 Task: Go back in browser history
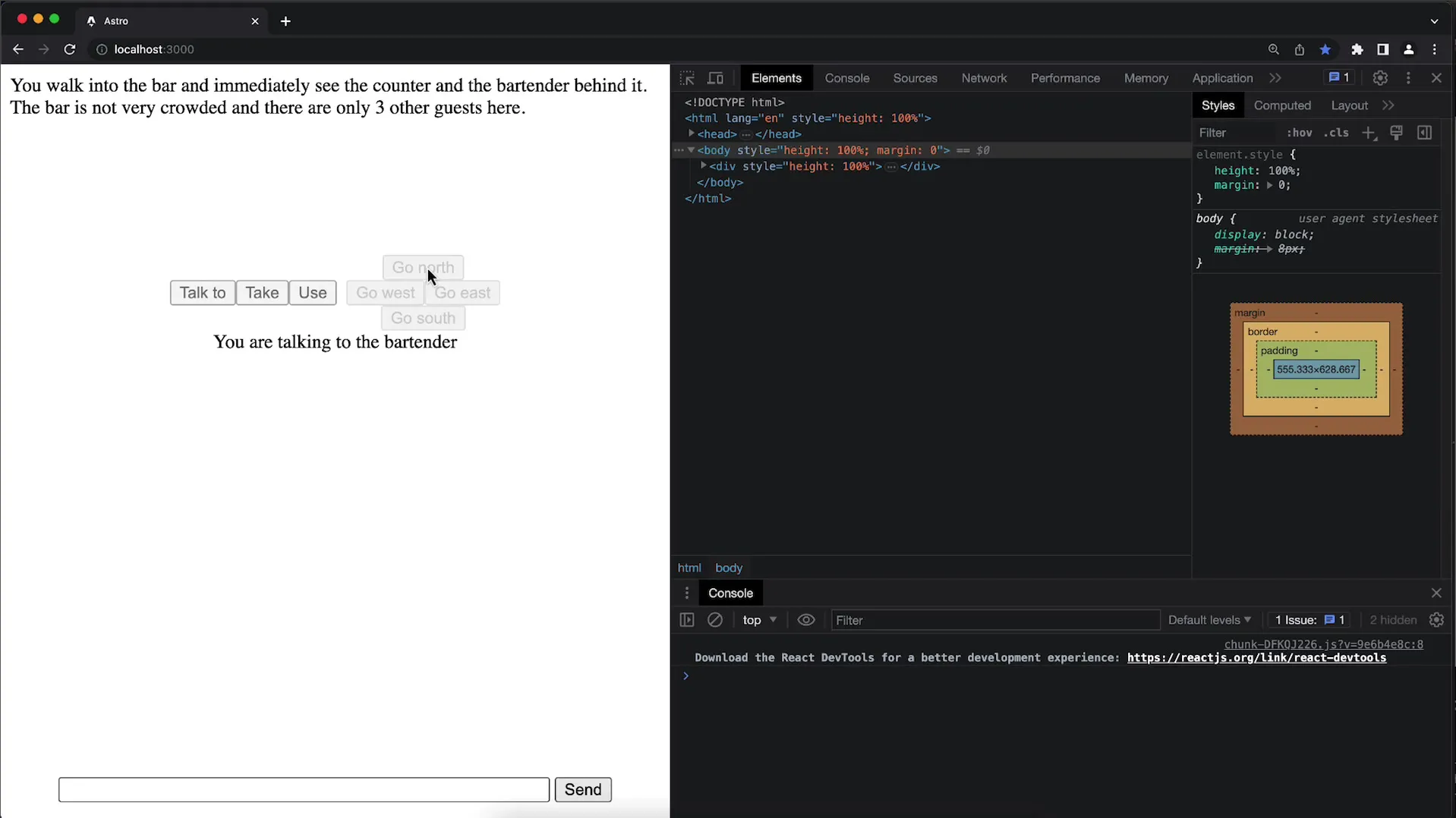pos(18,49)
